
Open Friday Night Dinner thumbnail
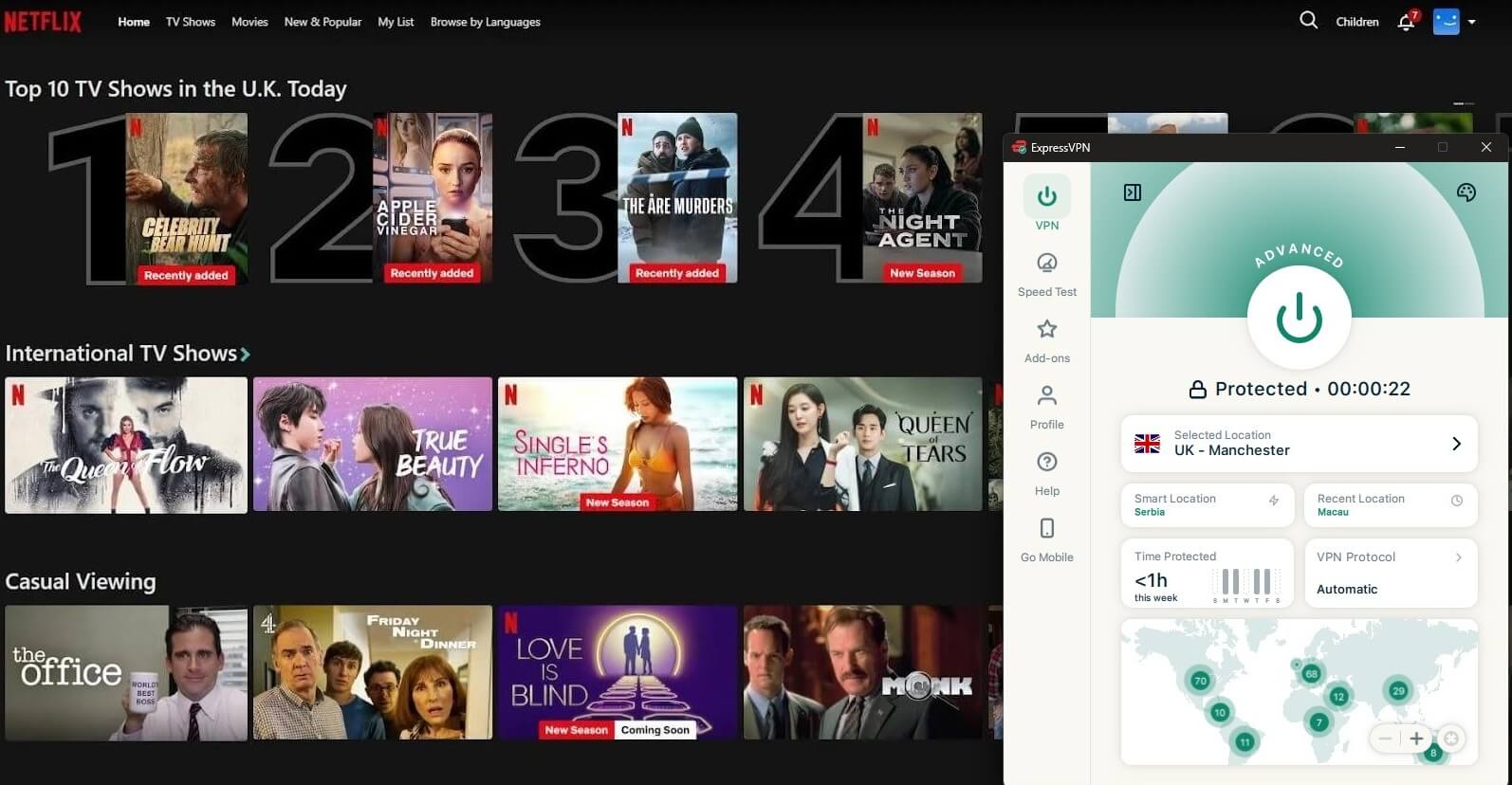(x=373, y=672)
